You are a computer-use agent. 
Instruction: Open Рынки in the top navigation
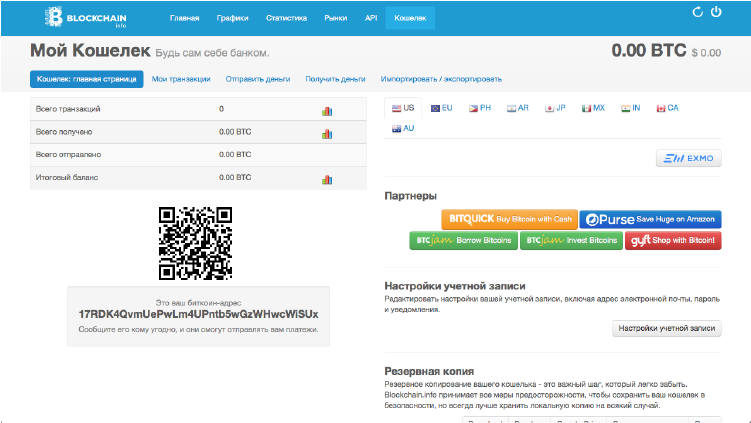tap(335, 18)
